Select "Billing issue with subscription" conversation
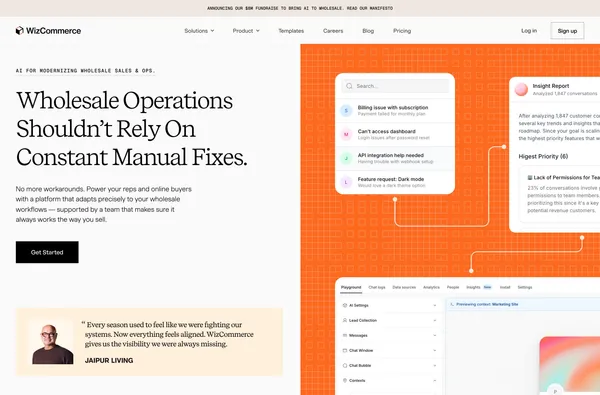 395,111
